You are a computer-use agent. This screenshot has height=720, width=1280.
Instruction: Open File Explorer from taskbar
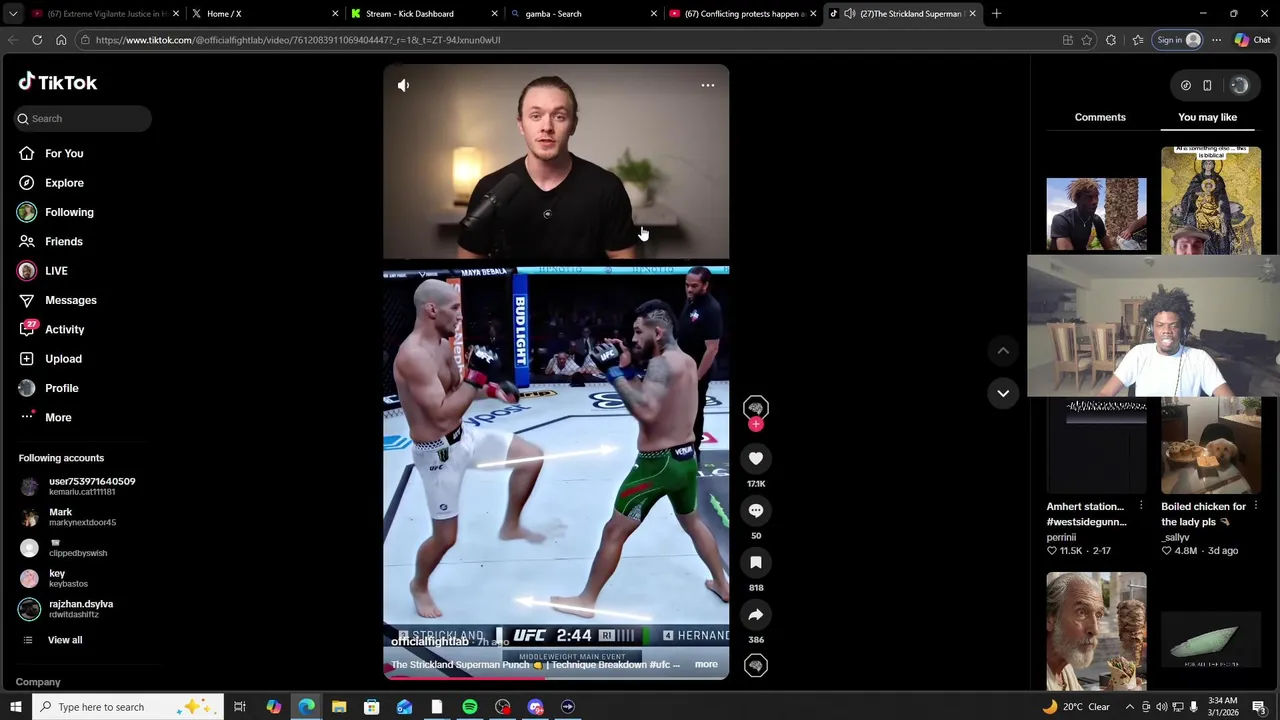point(339,707)
